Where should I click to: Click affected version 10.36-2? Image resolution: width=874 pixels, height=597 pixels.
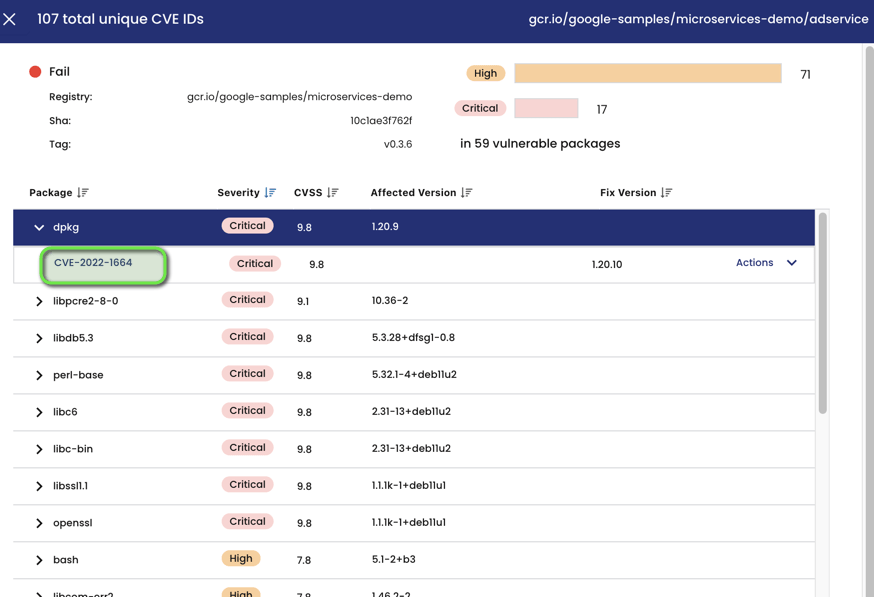click(390, 300)
